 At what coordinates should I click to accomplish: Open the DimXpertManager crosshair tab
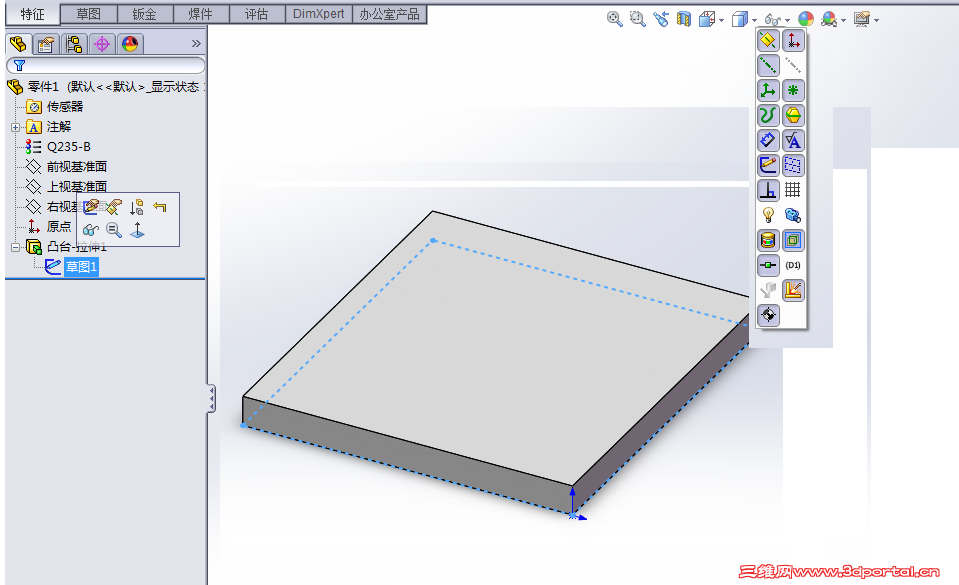coord(102,44)
